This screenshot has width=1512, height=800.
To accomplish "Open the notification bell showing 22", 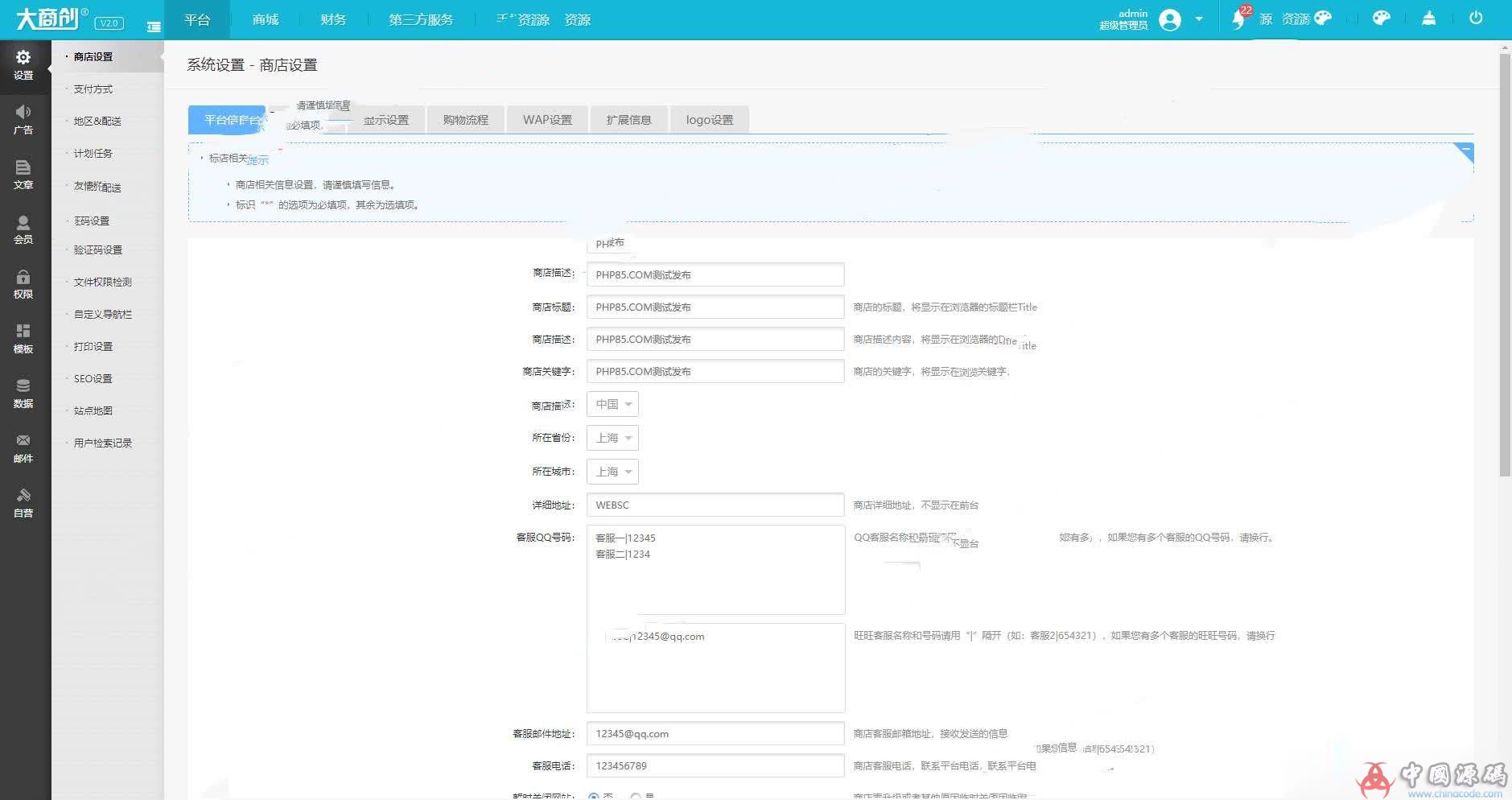I will (x=1238, y=17).
